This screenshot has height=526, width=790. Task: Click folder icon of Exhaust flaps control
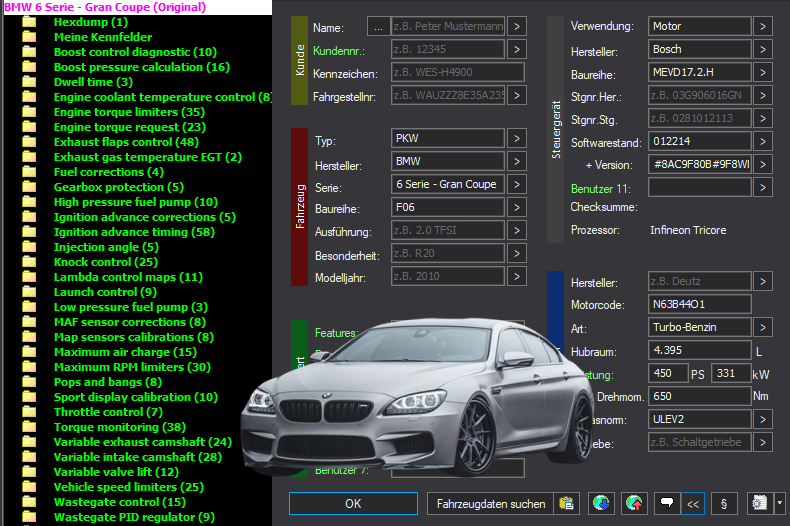tap(29, 142)
